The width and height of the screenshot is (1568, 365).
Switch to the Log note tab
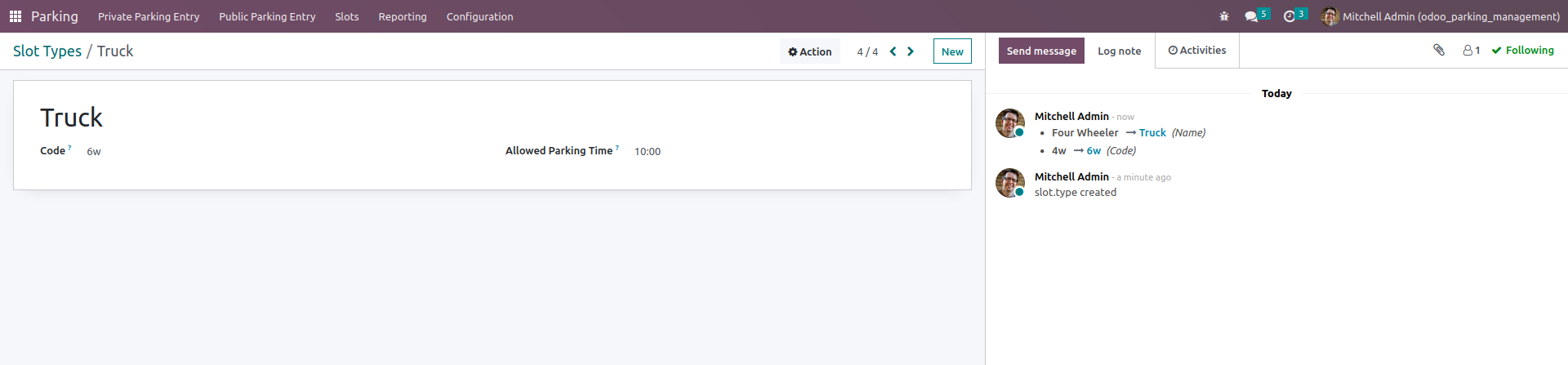pos(1119,51)
